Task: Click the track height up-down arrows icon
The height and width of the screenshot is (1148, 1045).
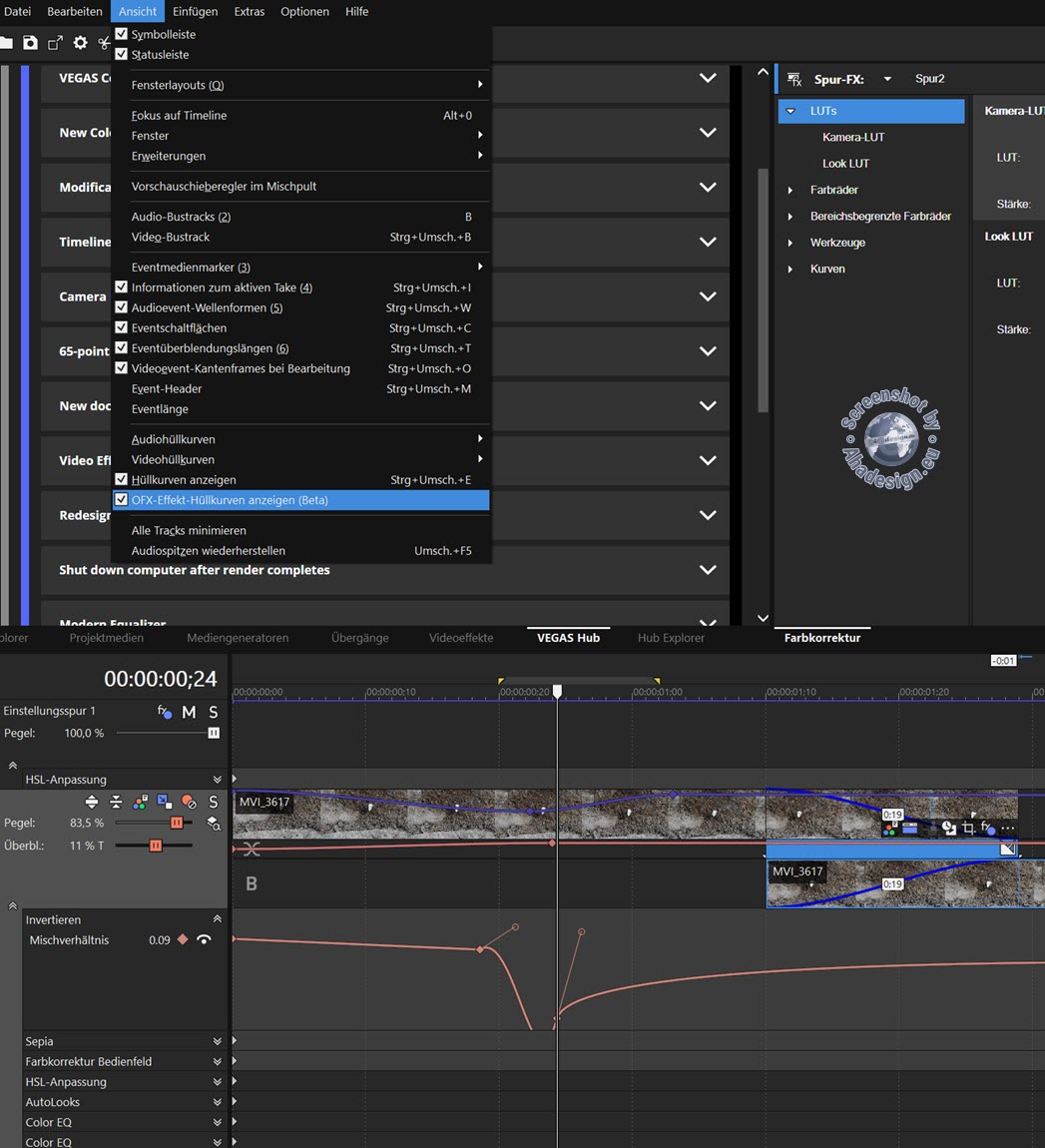Action: coord(92,802)
